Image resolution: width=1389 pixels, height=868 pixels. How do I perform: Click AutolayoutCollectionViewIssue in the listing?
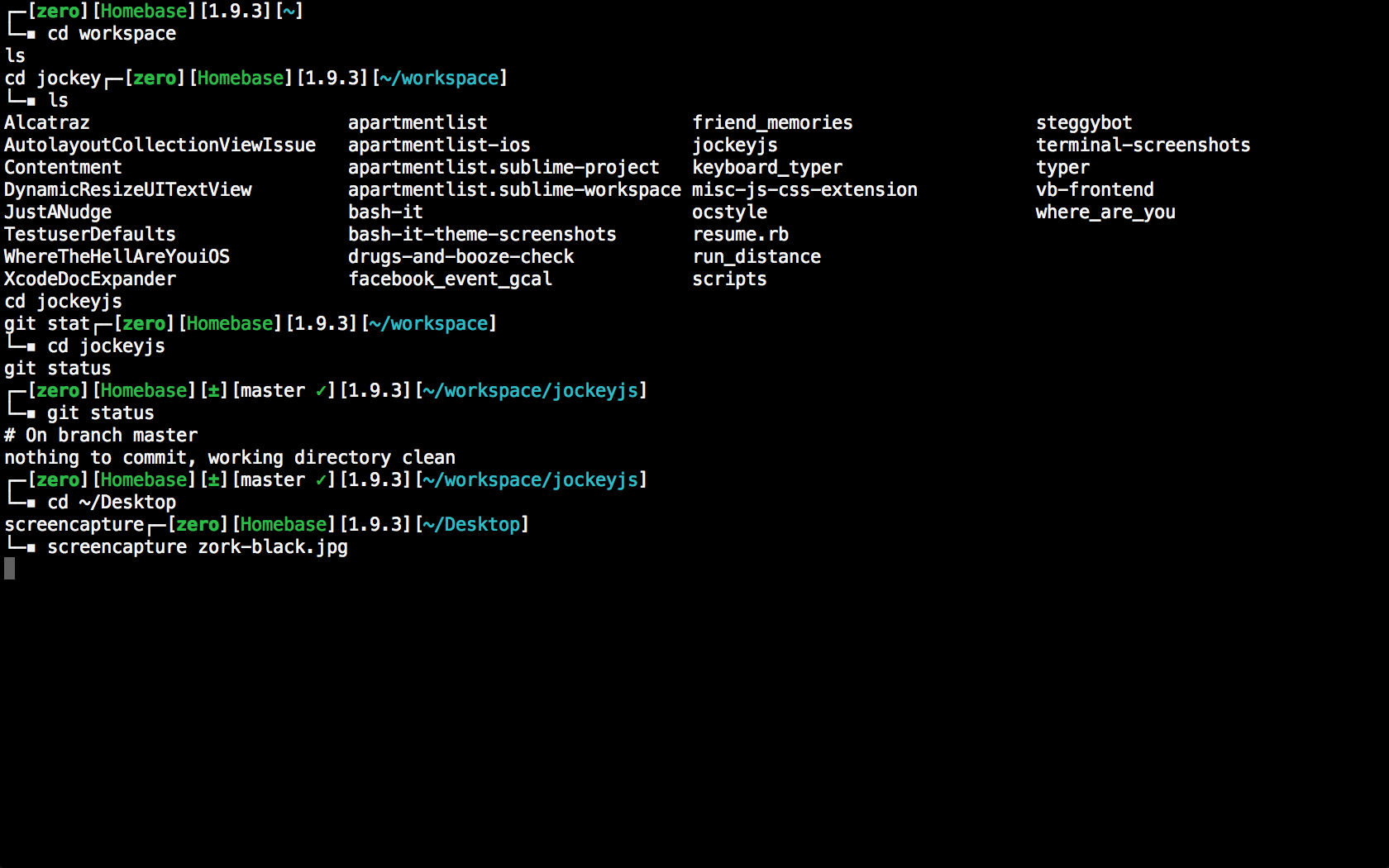pos(160,145)
